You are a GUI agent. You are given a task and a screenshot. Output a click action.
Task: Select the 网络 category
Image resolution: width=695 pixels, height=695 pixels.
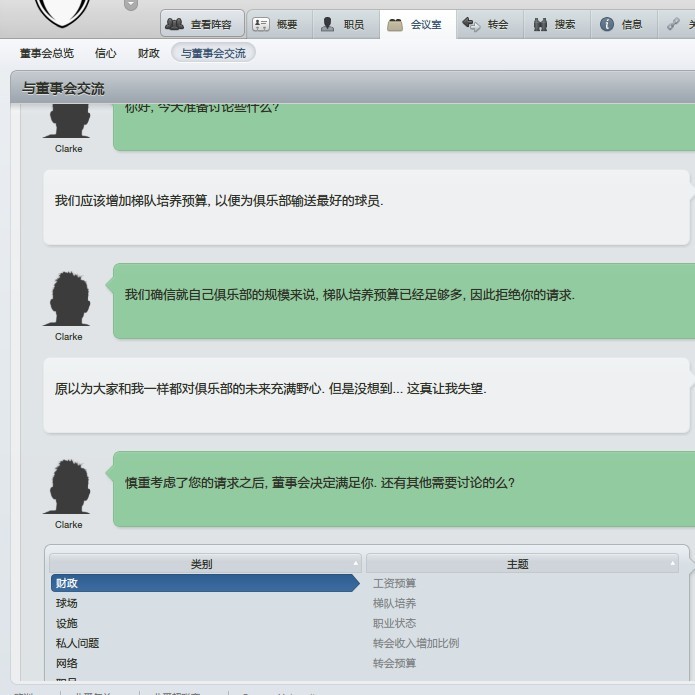coord(66,663)
